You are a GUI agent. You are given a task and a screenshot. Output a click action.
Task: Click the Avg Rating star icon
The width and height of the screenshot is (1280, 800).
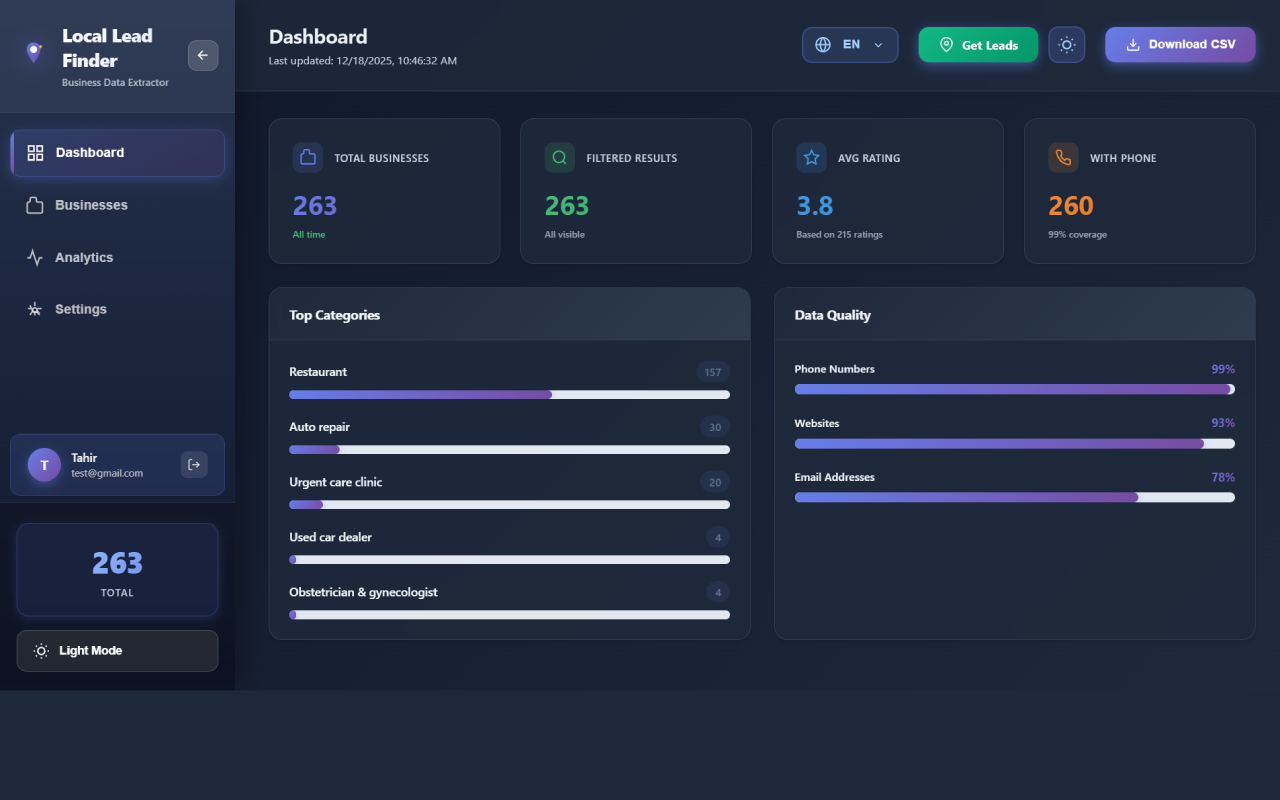(812, 158)
